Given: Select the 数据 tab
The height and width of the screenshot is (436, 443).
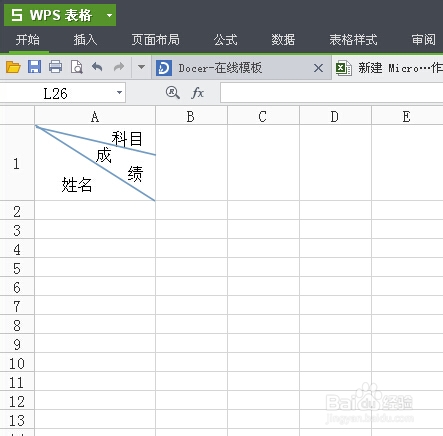Looking at the screenshot, I should pyautogui.click(x=283, y=40).
